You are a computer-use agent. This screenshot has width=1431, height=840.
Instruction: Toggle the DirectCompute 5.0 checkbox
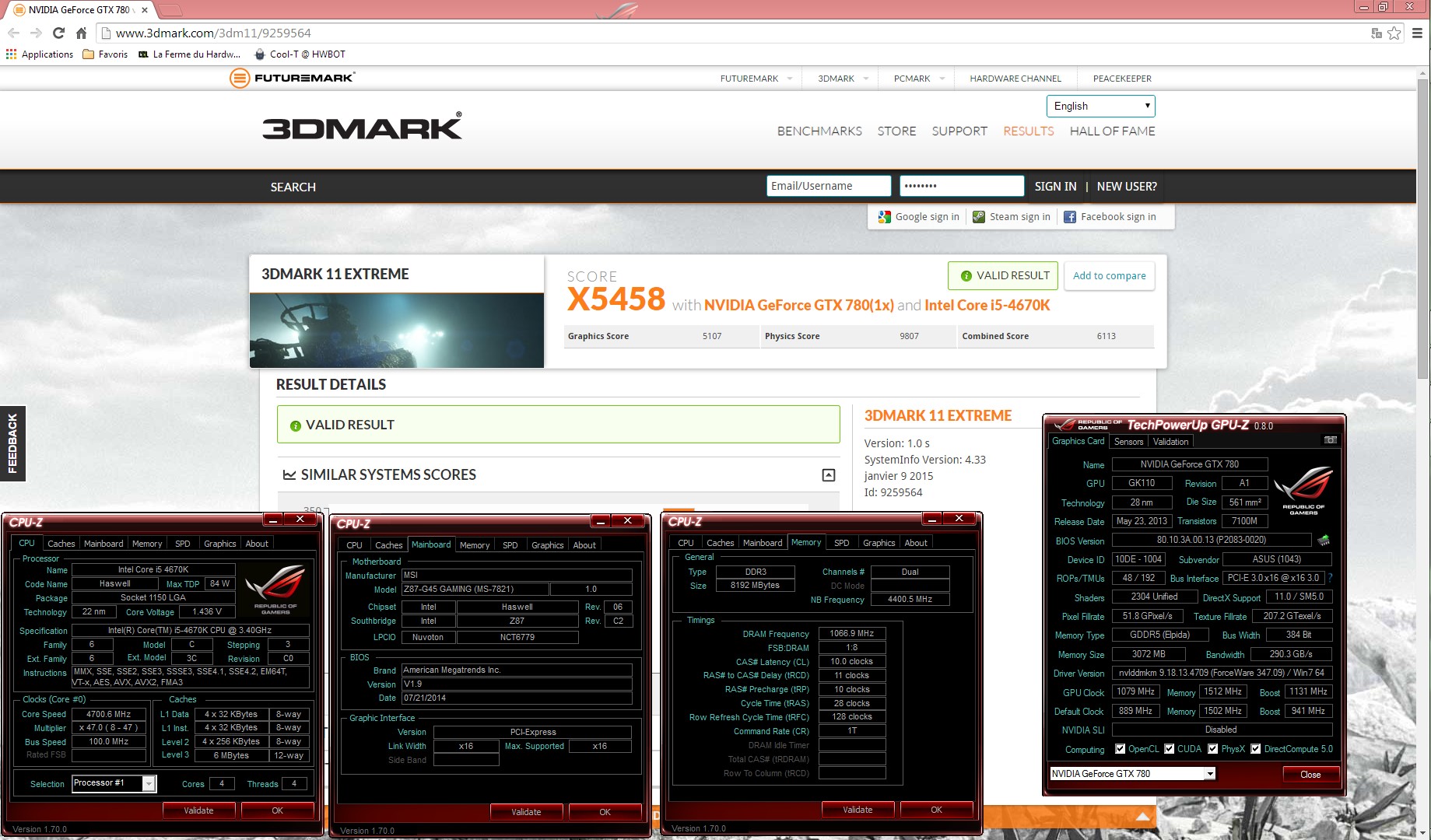pyautogui.click(x=1255, y=749)
